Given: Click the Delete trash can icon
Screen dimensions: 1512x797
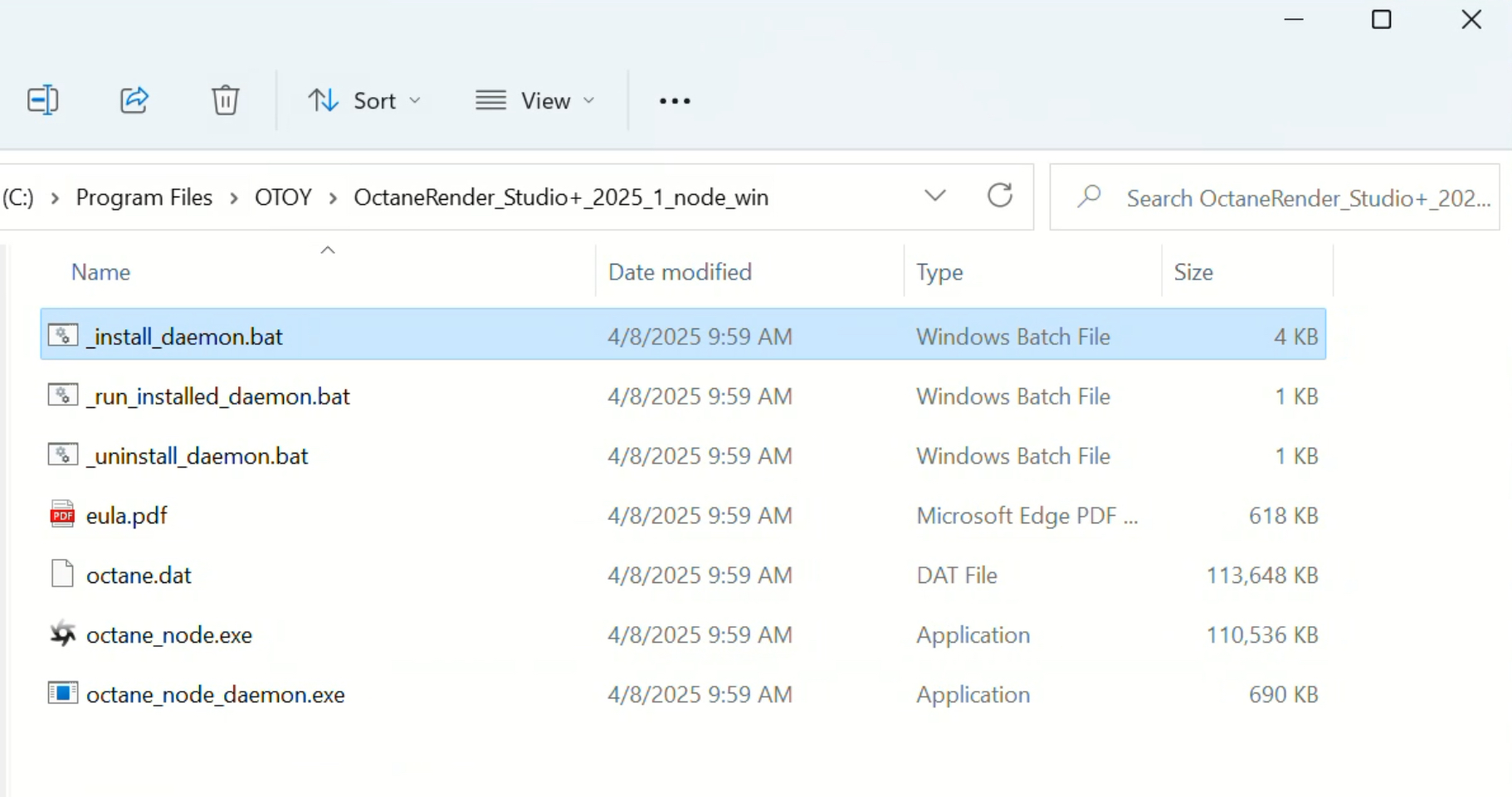Looking at the screenshot, I should (x=225, y=100).
